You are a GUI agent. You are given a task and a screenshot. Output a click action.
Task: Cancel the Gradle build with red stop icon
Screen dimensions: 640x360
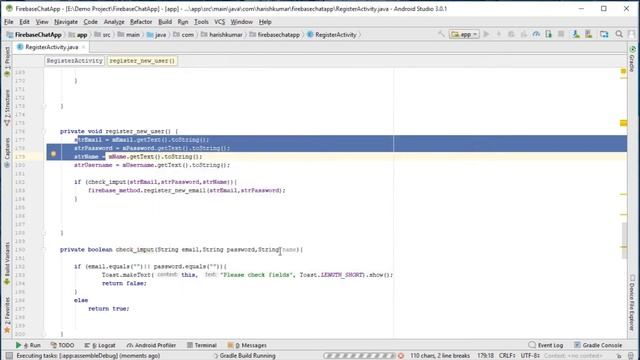pyautogui.click(x=401, y=356)
